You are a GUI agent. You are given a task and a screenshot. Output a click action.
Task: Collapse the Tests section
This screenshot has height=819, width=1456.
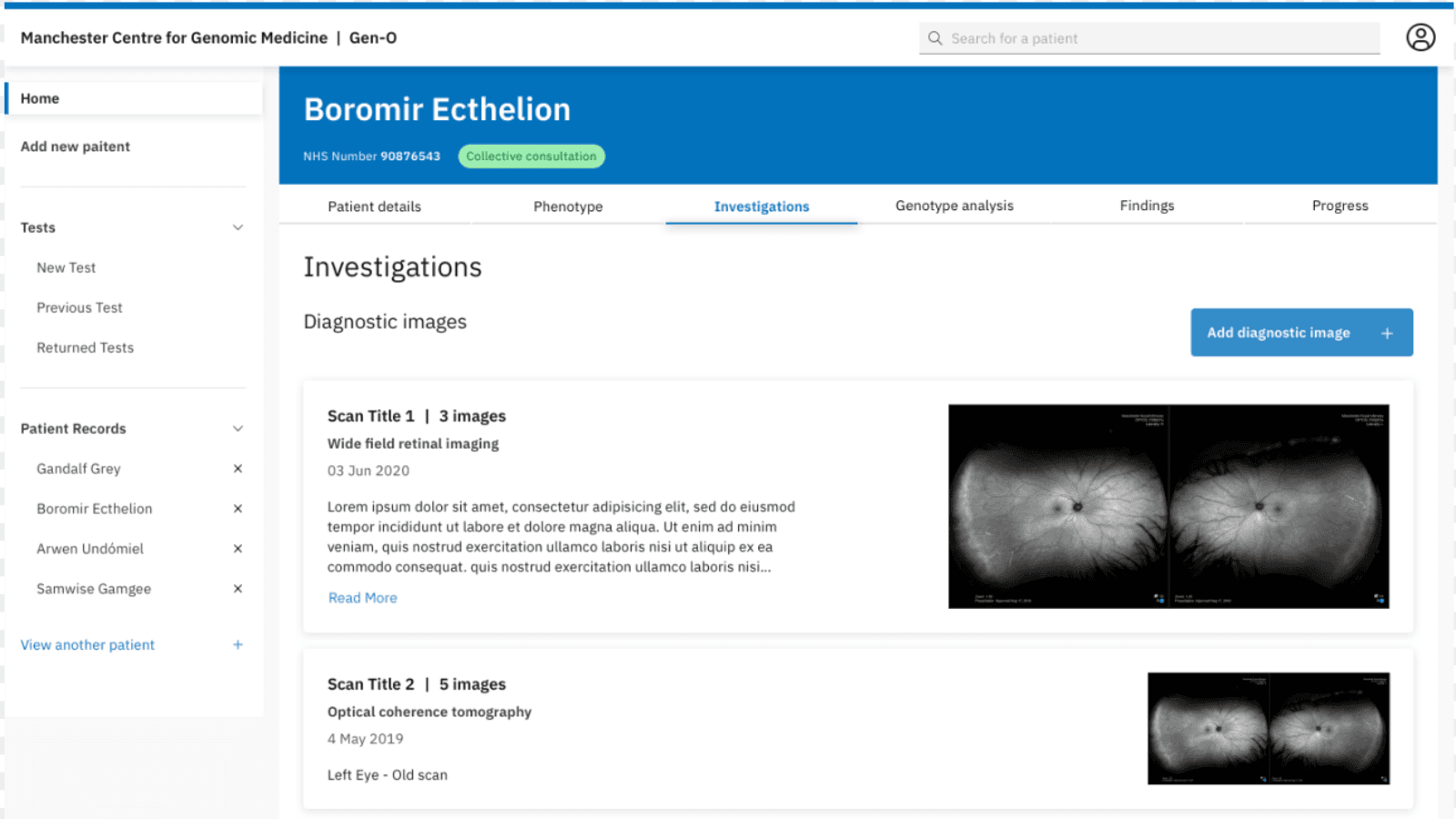pos(238,227)
